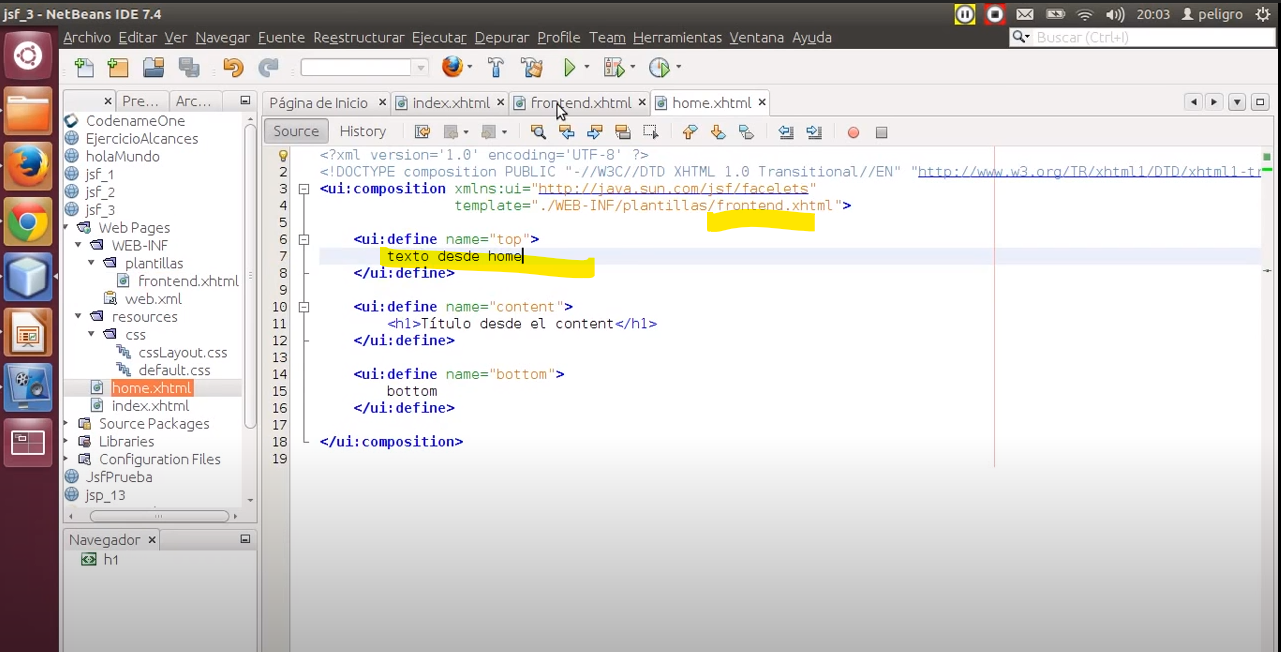Click Find Next Occurrence icon
Screen dimensions: 1281x652
coord(594,132)
